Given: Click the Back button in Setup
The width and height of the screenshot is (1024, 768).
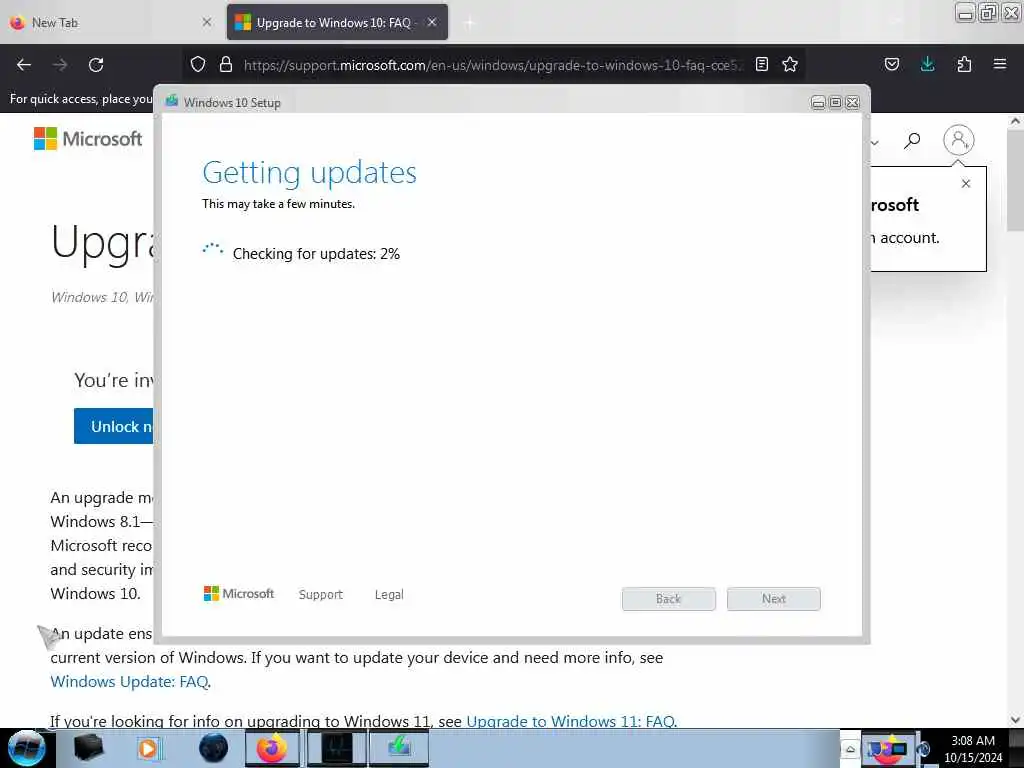Looking at the screenshot, I should pos(668,599).
